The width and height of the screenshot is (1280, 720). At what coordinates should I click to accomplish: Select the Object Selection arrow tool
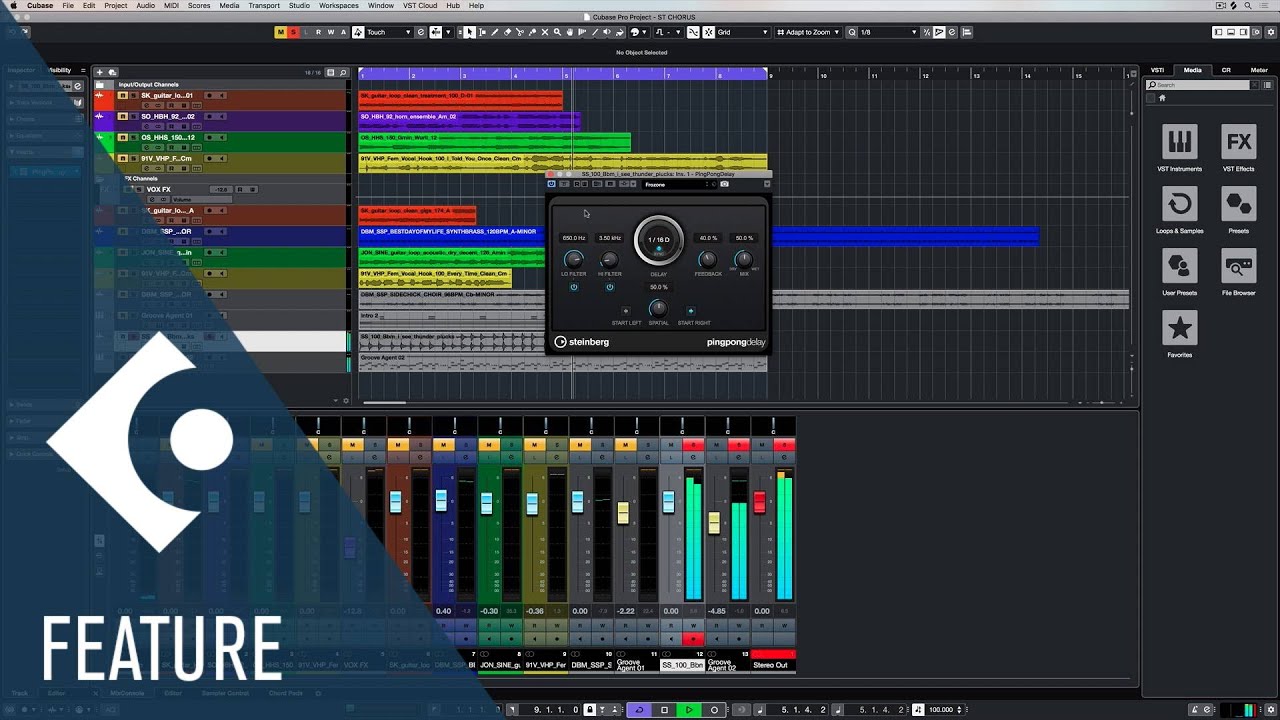[x=470, y=32]
